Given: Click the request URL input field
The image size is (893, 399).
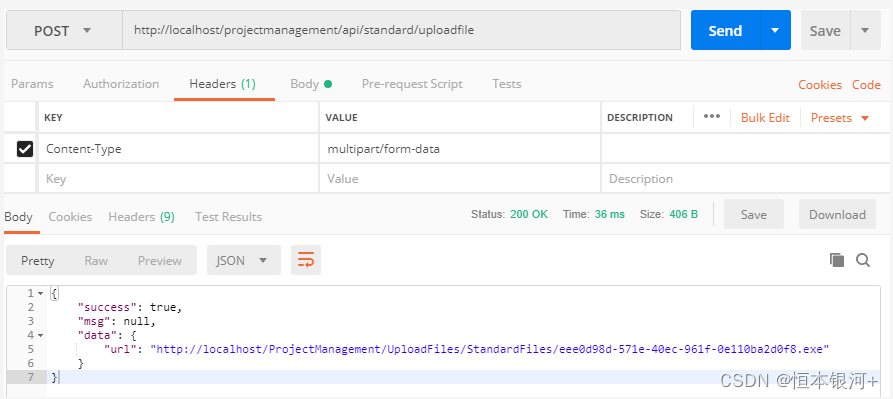Looking at the screenshot, I should 402,30.
